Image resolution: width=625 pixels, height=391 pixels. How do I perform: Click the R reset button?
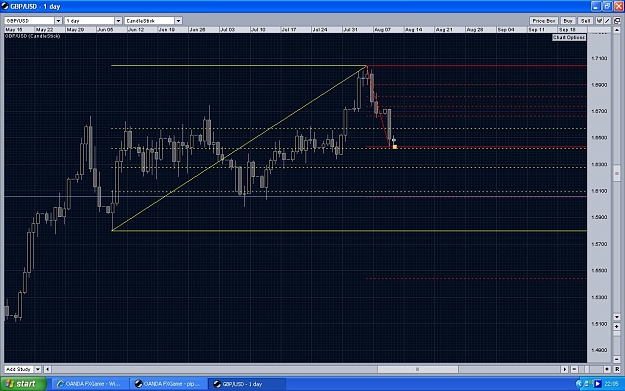(x=617, y=369)
